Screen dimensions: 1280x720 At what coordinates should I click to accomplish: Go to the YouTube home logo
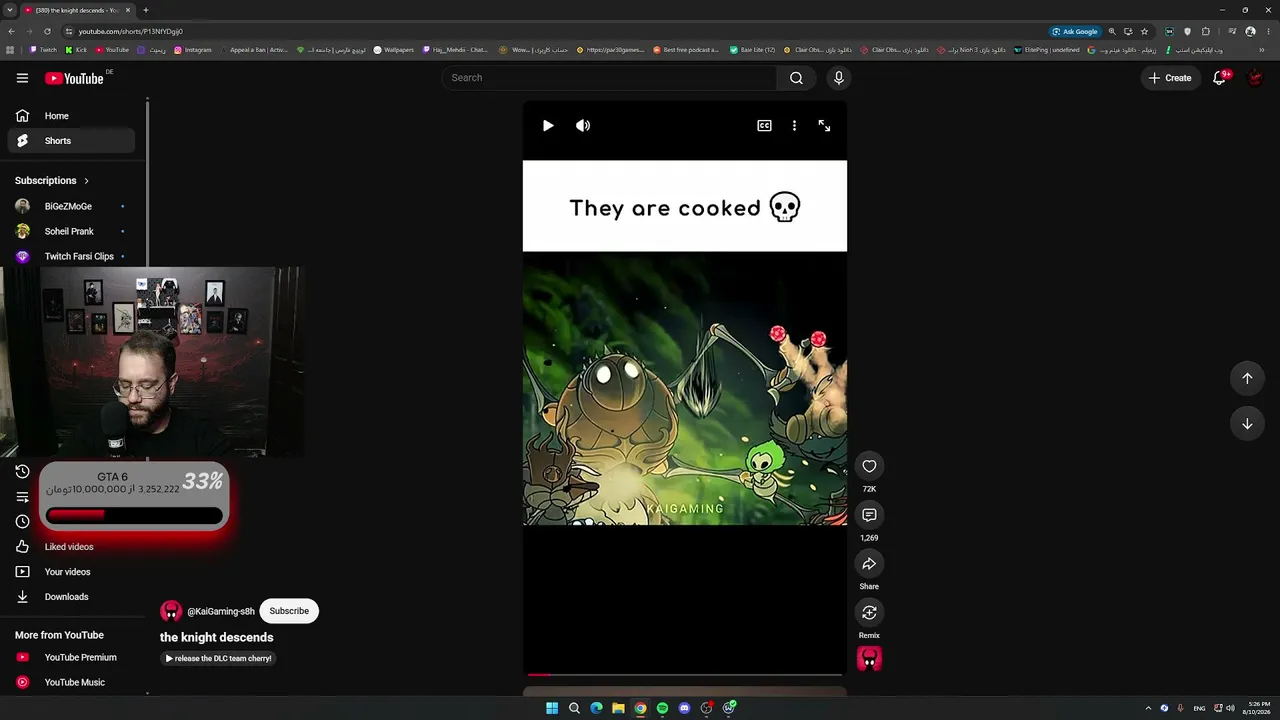click(74, 78)
